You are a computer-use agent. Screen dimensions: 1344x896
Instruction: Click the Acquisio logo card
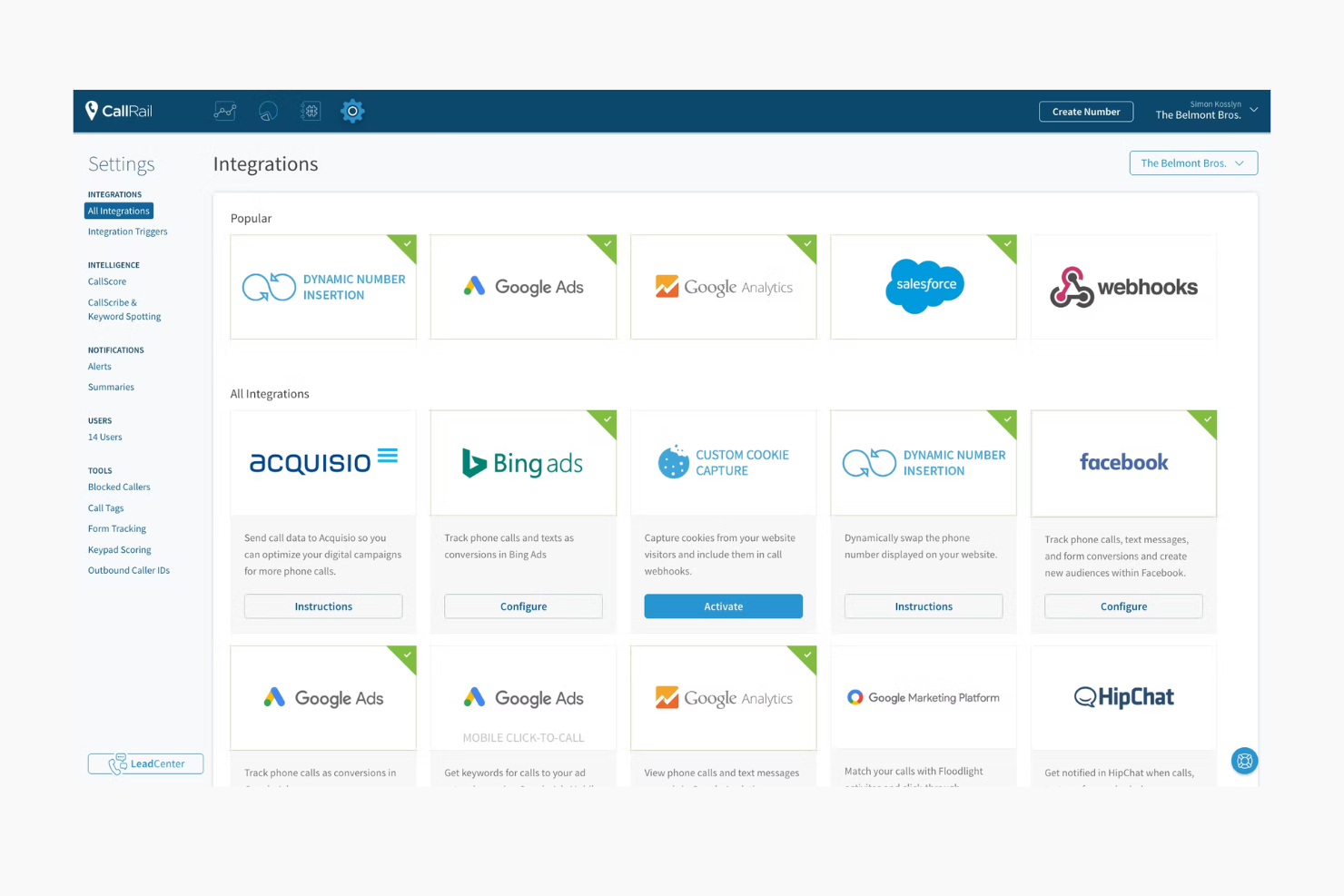click(323, 462)
